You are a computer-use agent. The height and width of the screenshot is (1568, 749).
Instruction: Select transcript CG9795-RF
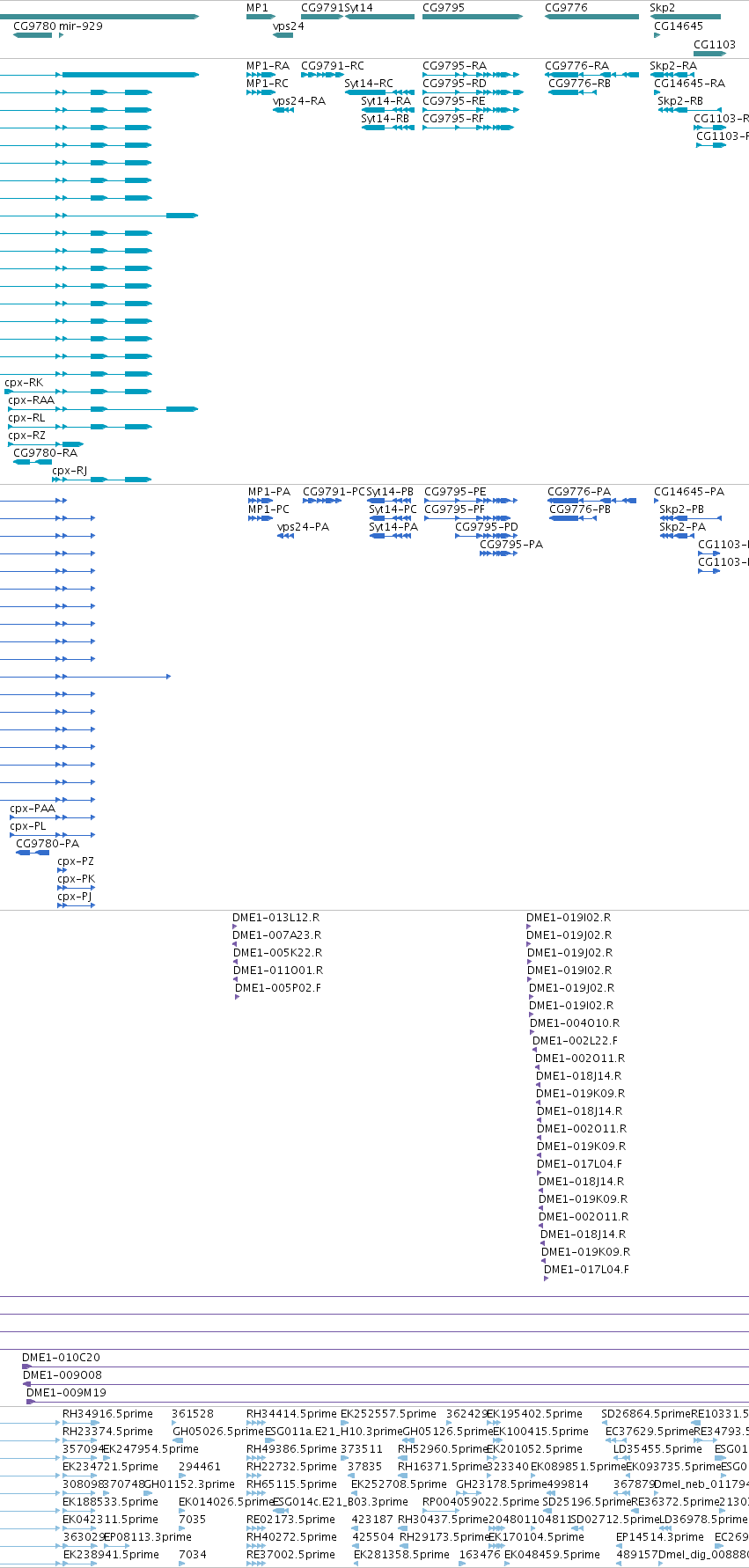[x=453, y=119]
